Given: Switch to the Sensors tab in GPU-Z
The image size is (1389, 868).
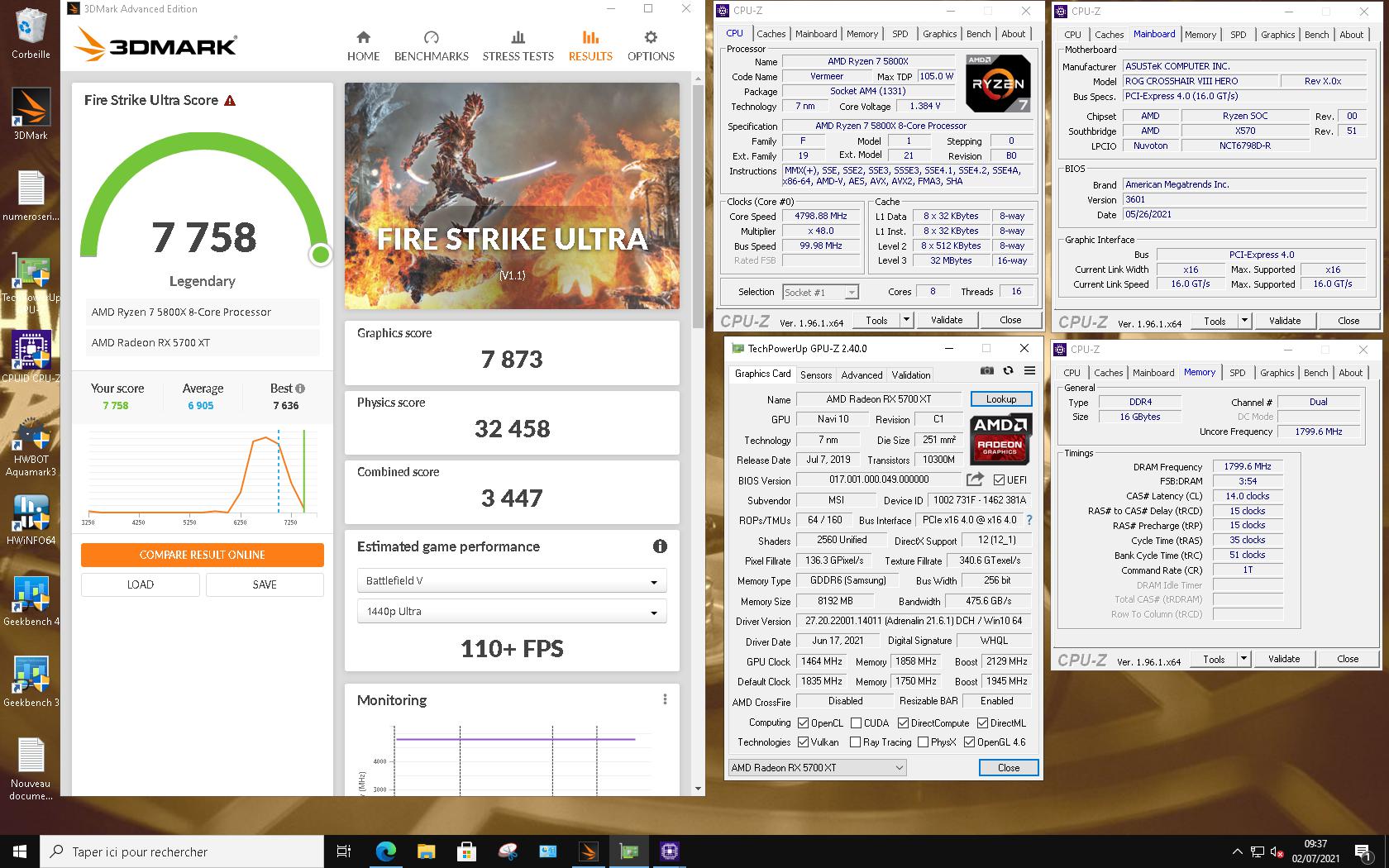Looking at the screenshot, I should point(816,374).
